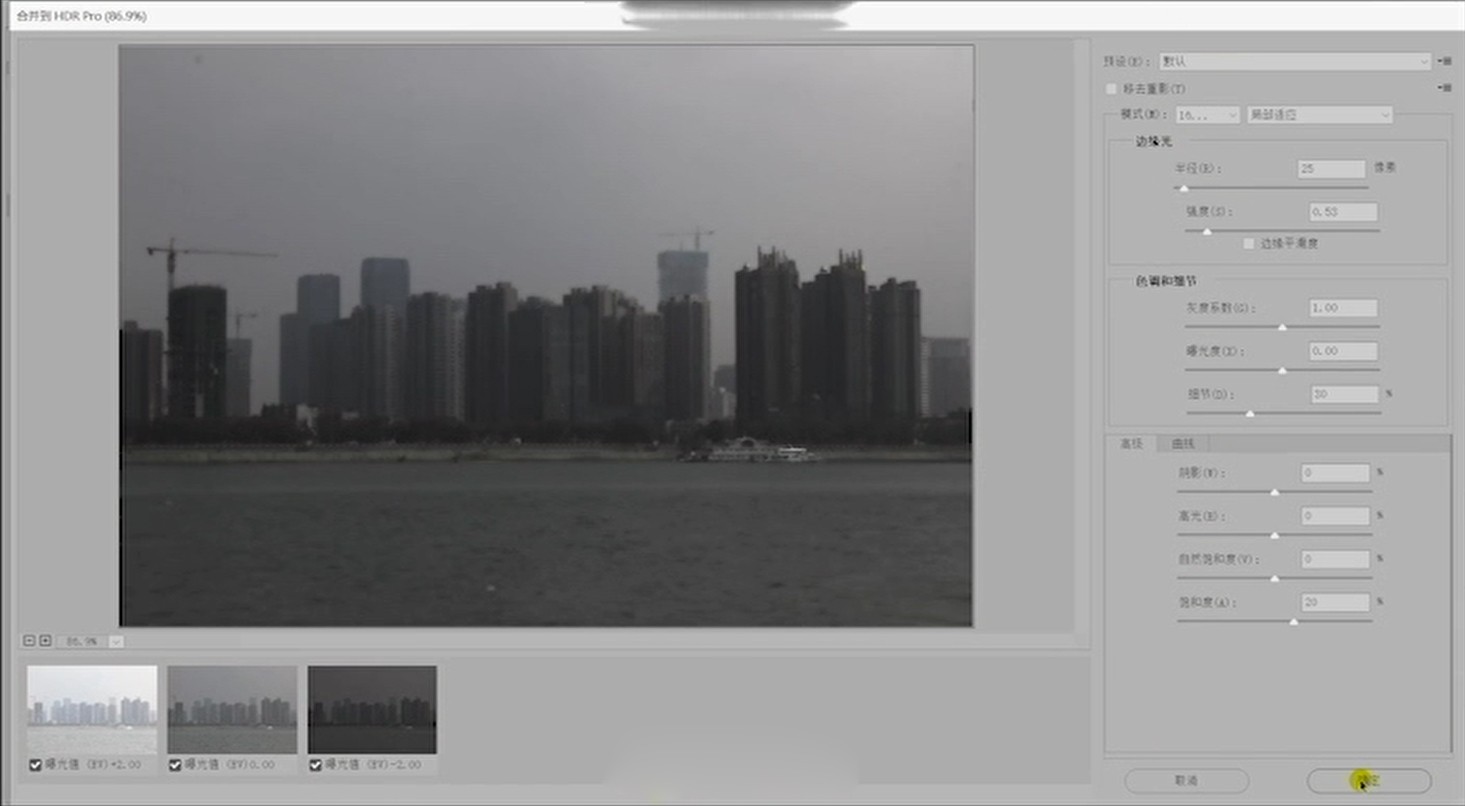Viewport: 1465px width, 806px height.
Task: Click the 取消 (Cancel) button
Action: coord(1186,780)
